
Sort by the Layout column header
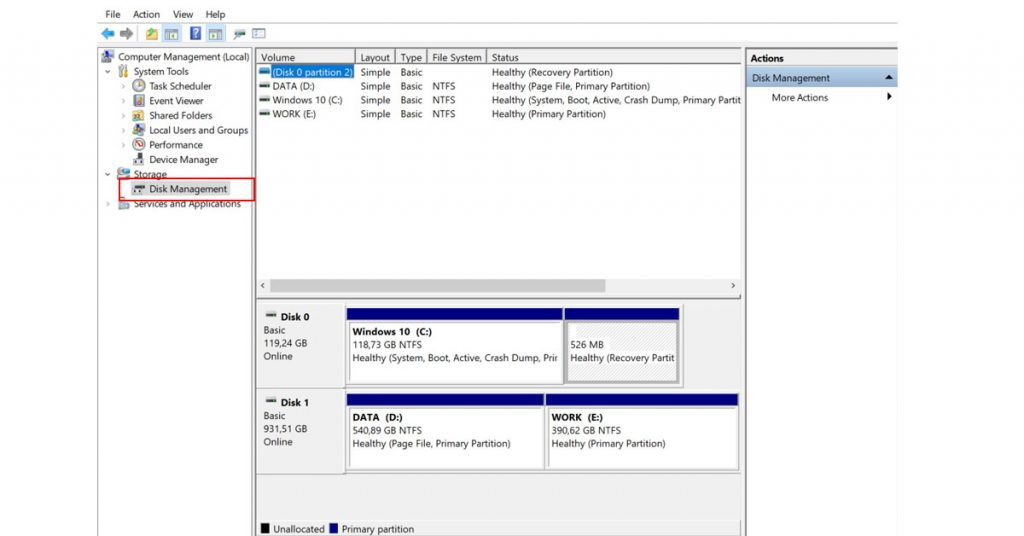click(375, 57)
